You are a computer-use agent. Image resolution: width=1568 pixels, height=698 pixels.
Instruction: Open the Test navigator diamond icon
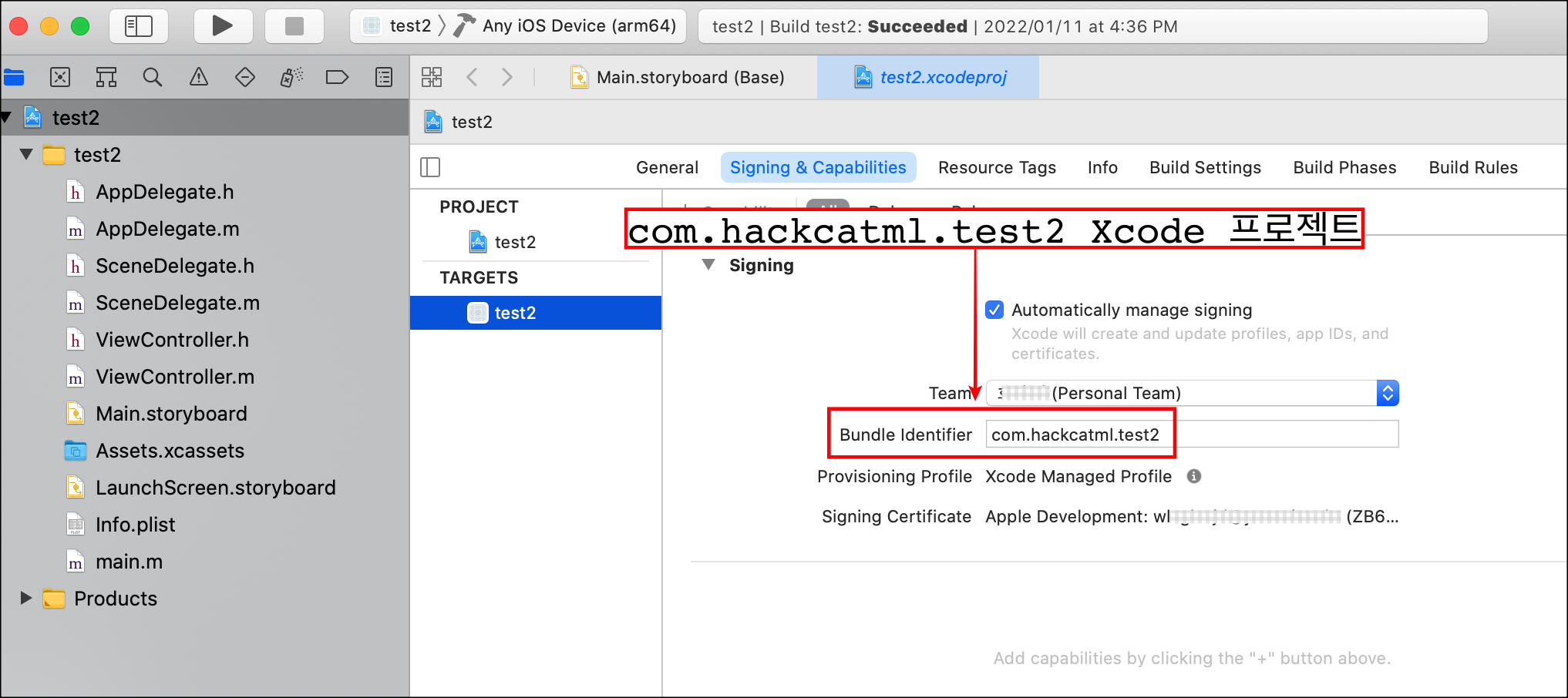pyautogui.click(x=245, y=77)
